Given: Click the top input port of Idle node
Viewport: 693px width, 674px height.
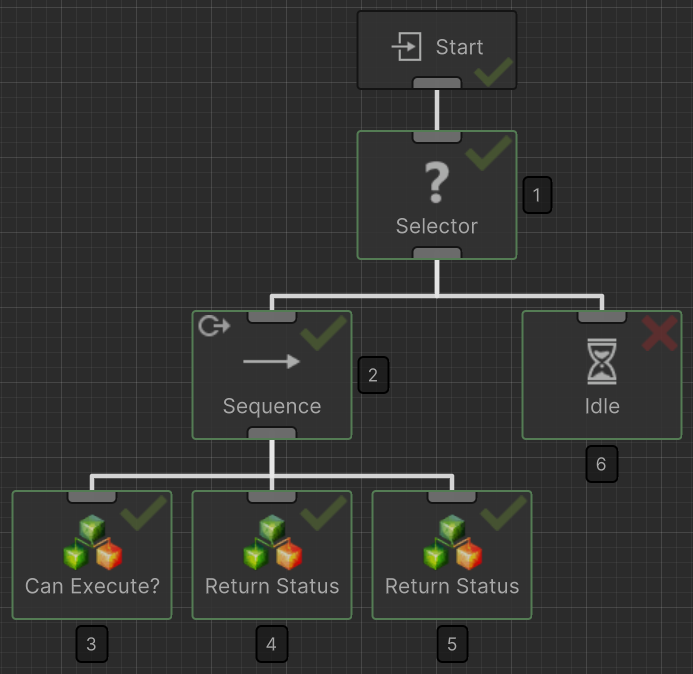Looking at the screenshot, I should (x=602, y=316).
